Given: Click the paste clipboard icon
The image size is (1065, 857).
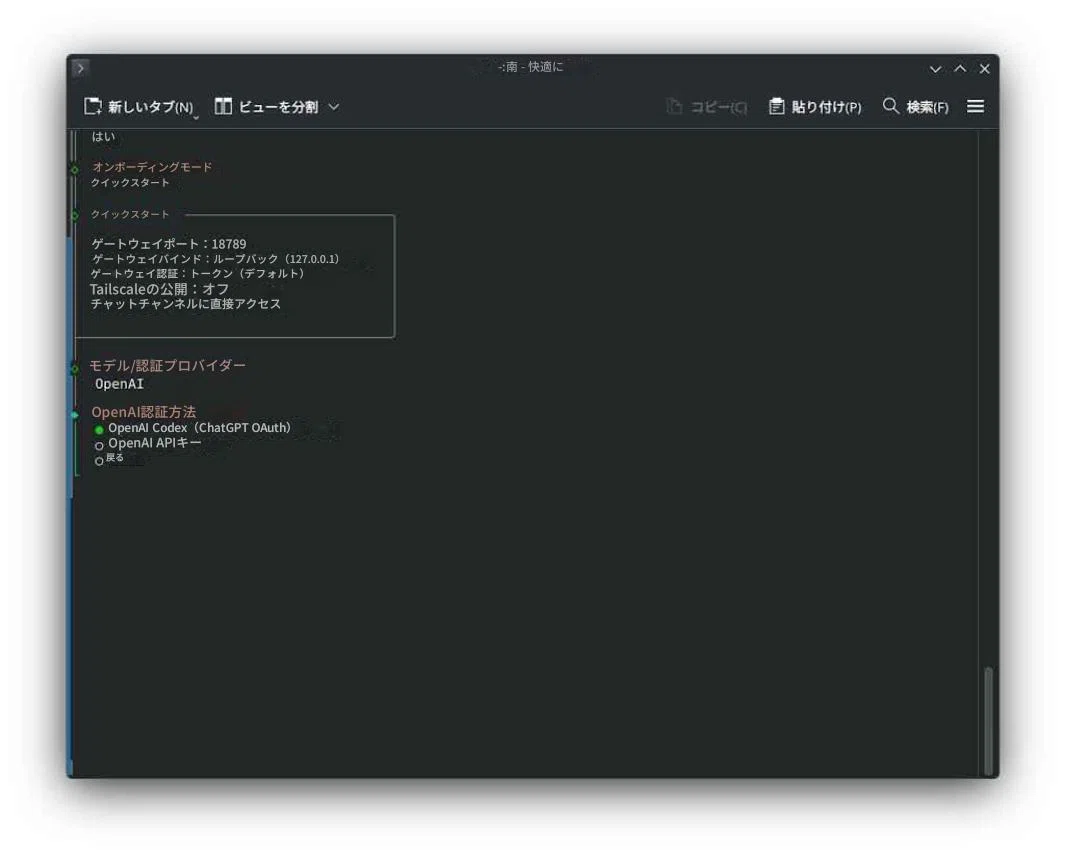Looking at the screenshot, I should pyautogui.click(x=776, y=106).
